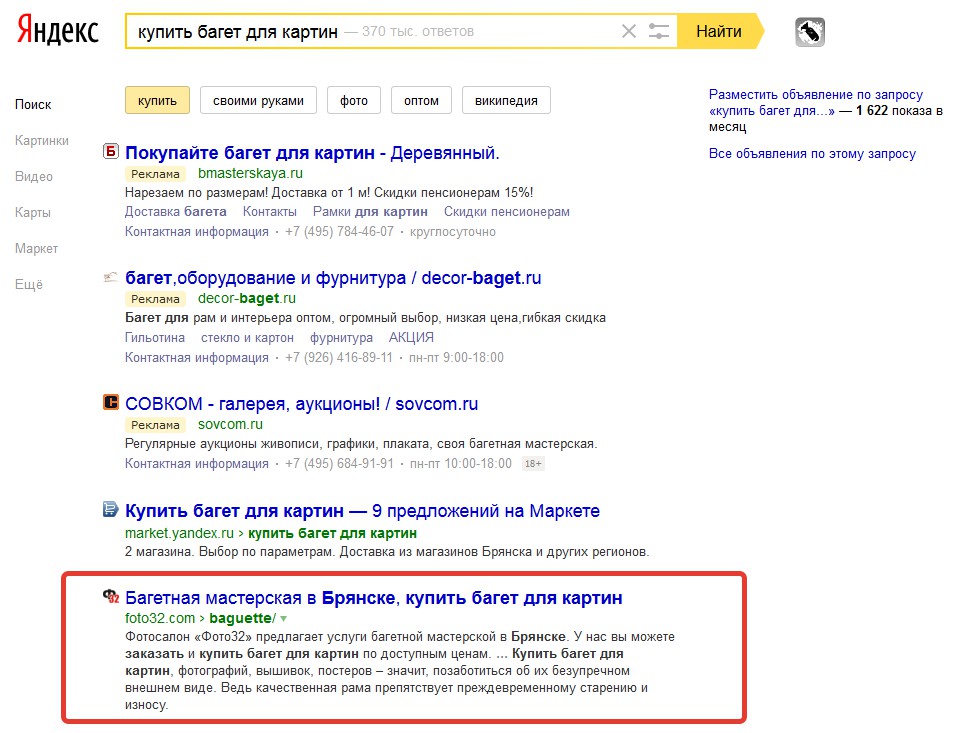Screen dimensions: 977x733
Task: Click the foto32 snippet description text
Action: click(400, 671)
